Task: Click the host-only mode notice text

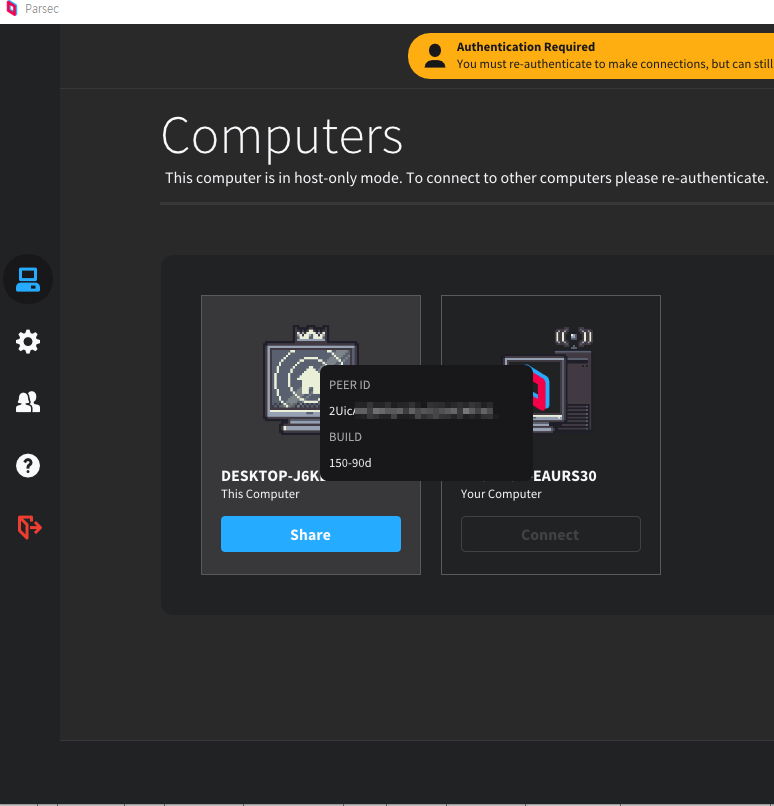Action: 467,178
